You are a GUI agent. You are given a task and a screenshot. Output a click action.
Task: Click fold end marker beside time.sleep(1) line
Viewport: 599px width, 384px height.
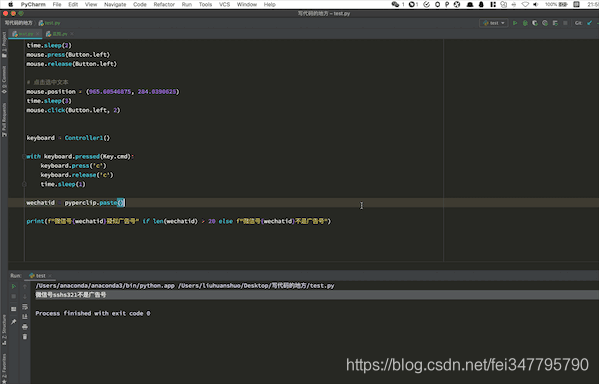[24, 184]
